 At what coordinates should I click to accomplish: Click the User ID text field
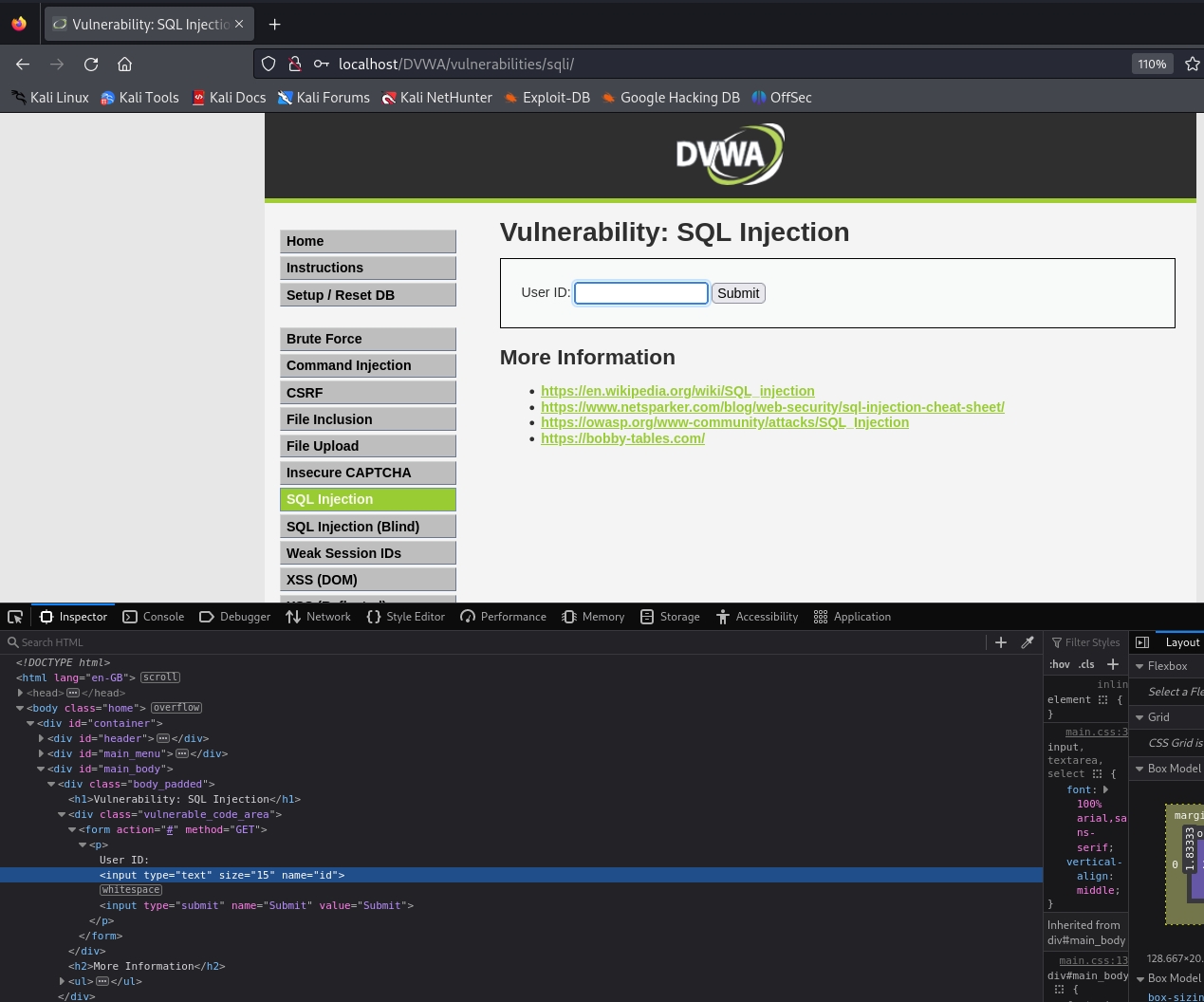click(641, 293)
